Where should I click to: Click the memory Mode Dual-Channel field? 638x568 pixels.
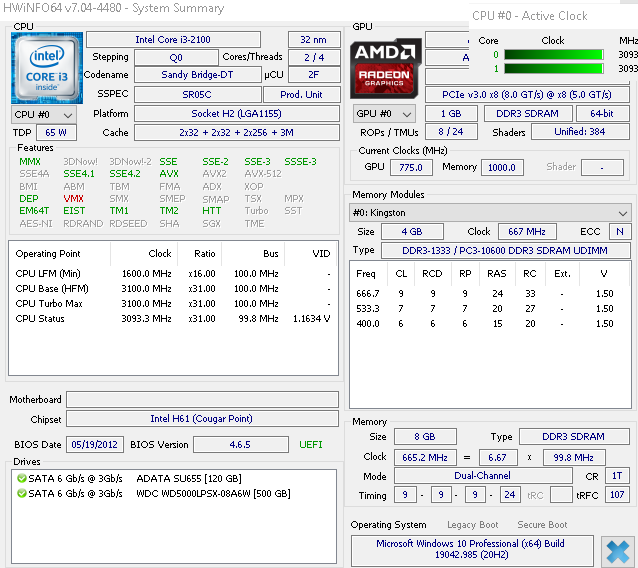pos(483,476)
